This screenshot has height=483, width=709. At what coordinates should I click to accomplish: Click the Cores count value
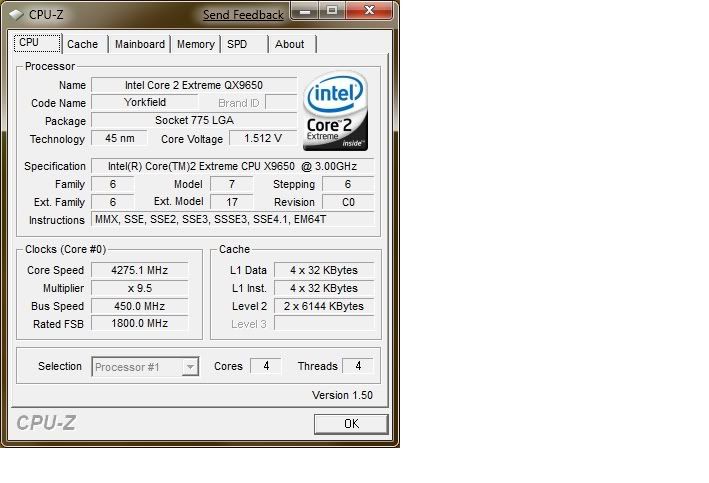pos(266,366)
